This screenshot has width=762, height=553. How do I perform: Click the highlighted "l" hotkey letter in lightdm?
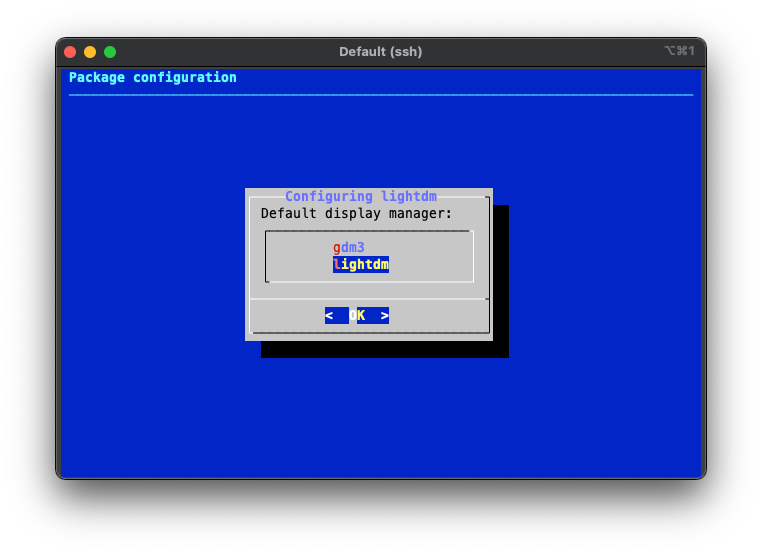(337, 264)
